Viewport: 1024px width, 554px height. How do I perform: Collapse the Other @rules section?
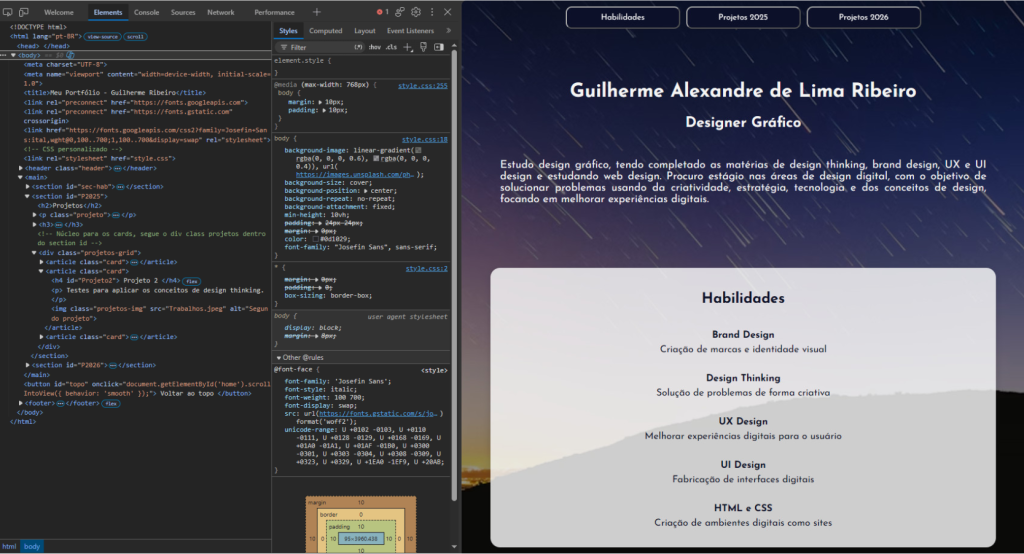(279, 357)
